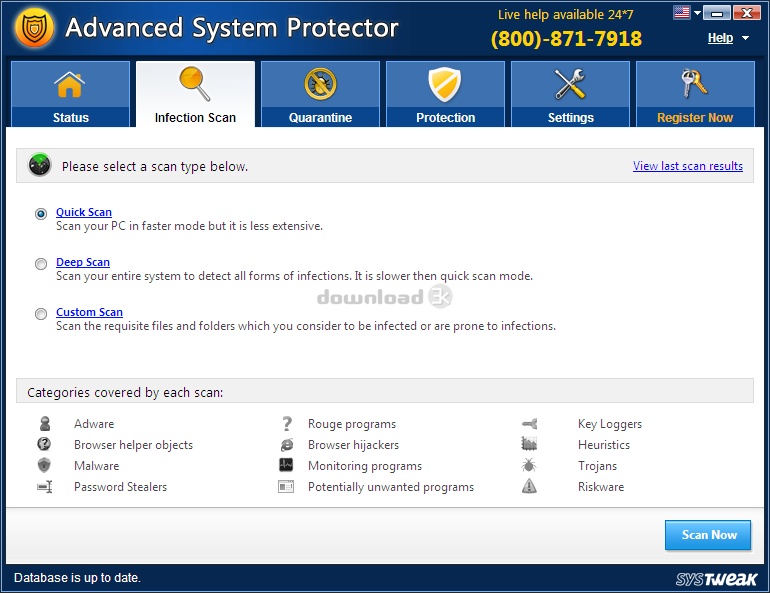
Task: Minimize the Advanced System Protector window
Action: point(717,13)
